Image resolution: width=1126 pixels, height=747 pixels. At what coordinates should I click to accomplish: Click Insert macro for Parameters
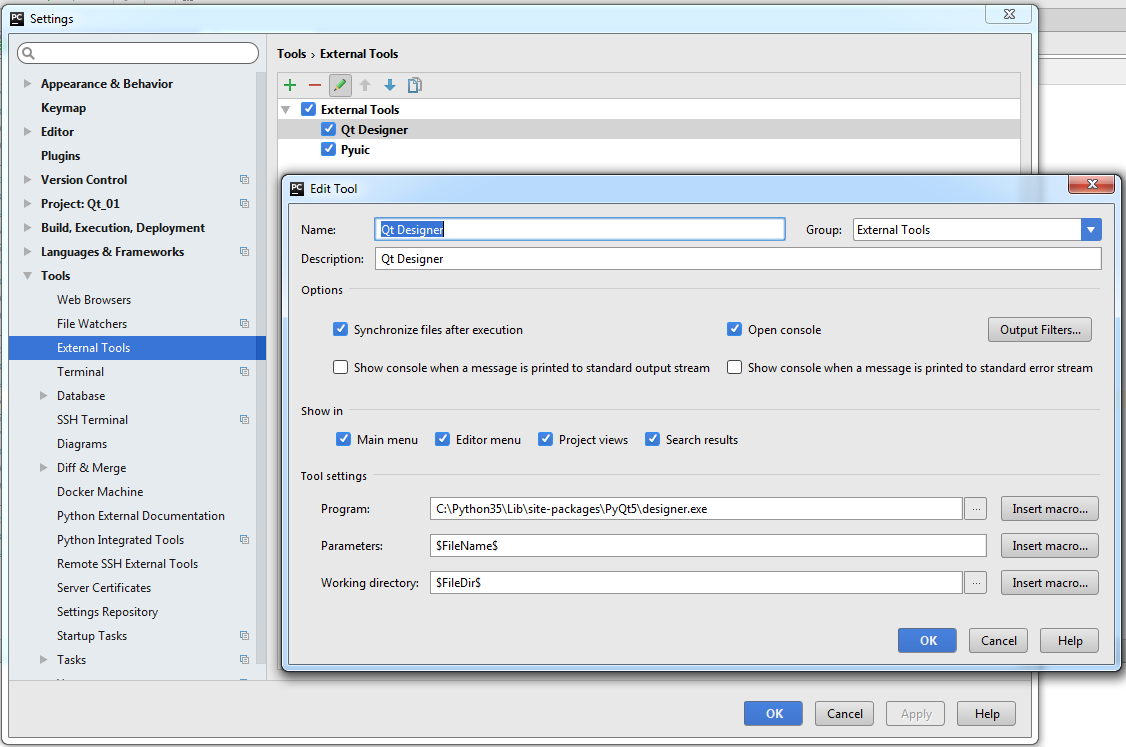click(1050, 546)
